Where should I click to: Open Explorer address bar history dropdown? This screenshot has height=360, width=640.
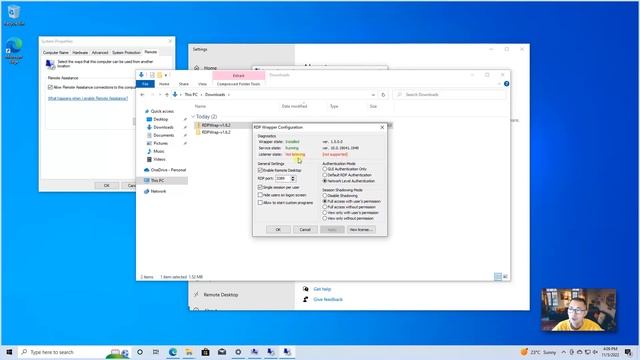[373, 95]
